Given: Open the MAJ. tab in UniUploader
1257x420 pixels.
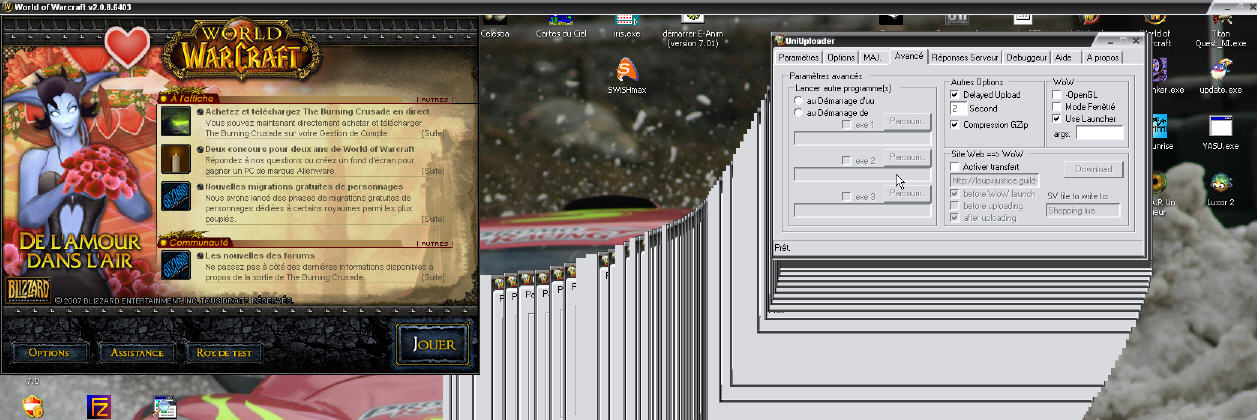Looking at the screenshot, I should tap(873, 57).
